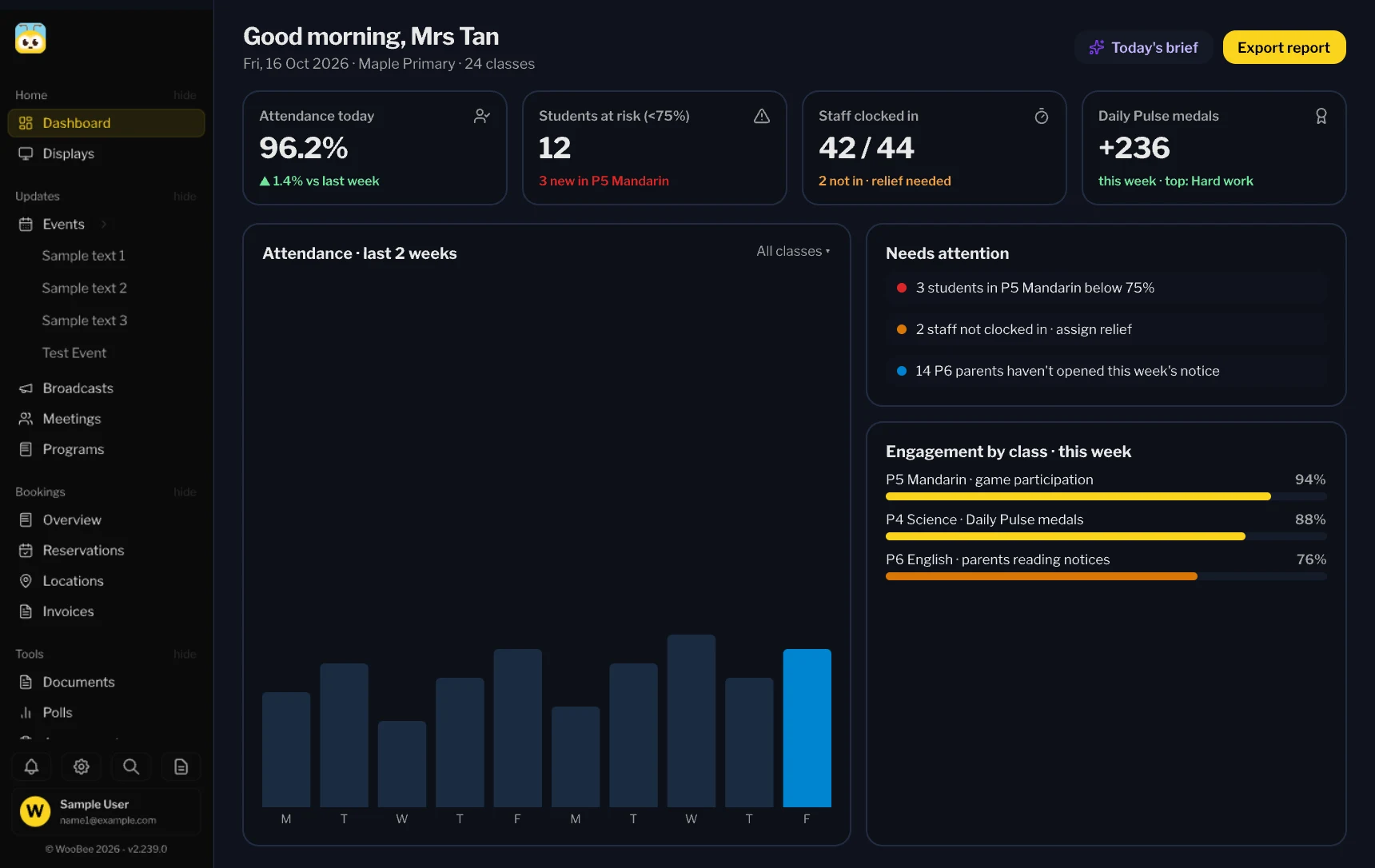Screen dimensions: 1375x868
Task: Open the document icon beside search
Action: click(181, 766)
